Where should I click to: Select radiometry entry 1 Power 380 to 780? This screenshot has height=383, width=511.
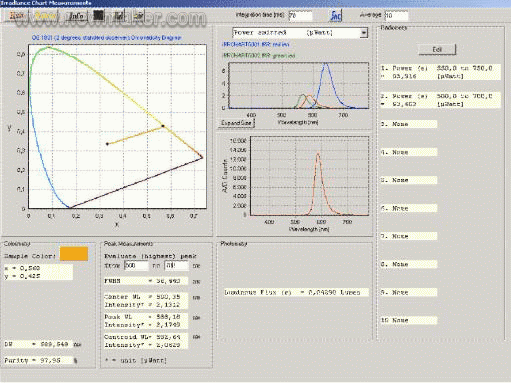click(x=440, y=72)
